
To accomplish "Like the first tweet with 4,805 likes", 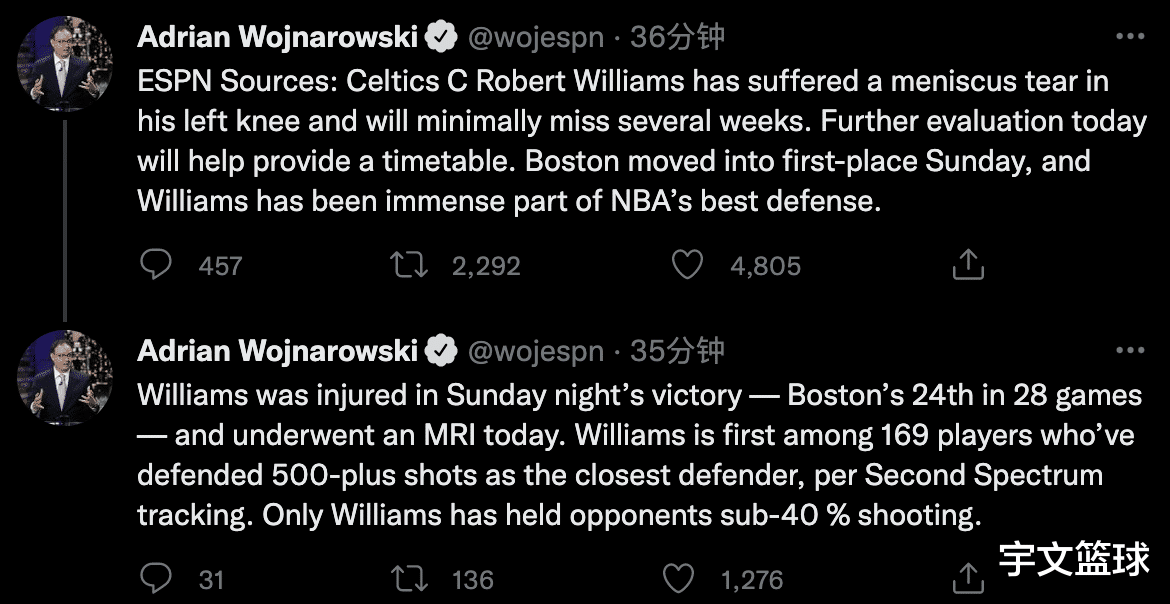I will click(x=687, y=265).
